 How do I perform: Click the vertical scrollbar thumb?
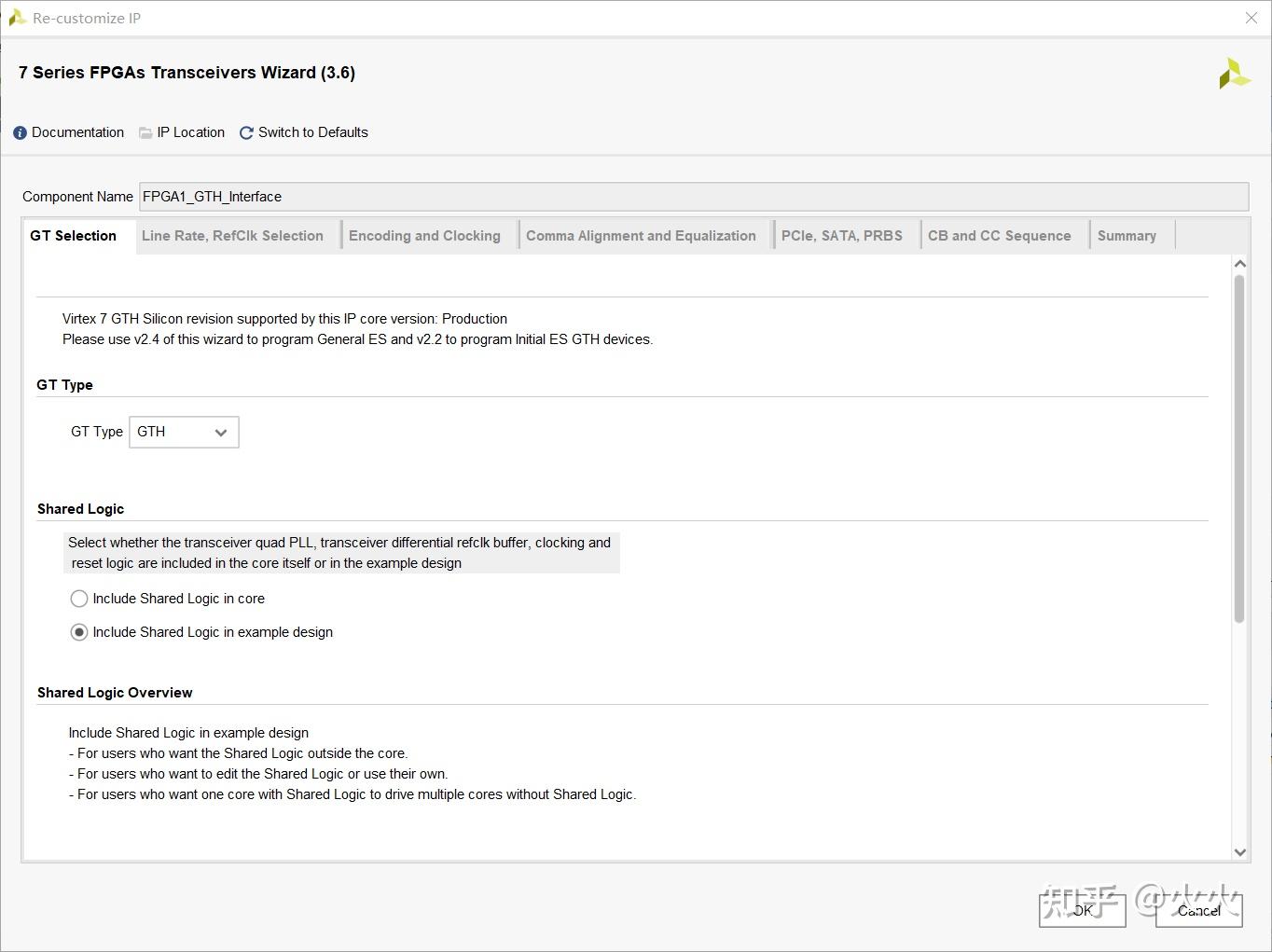[x=1239, y=448]
